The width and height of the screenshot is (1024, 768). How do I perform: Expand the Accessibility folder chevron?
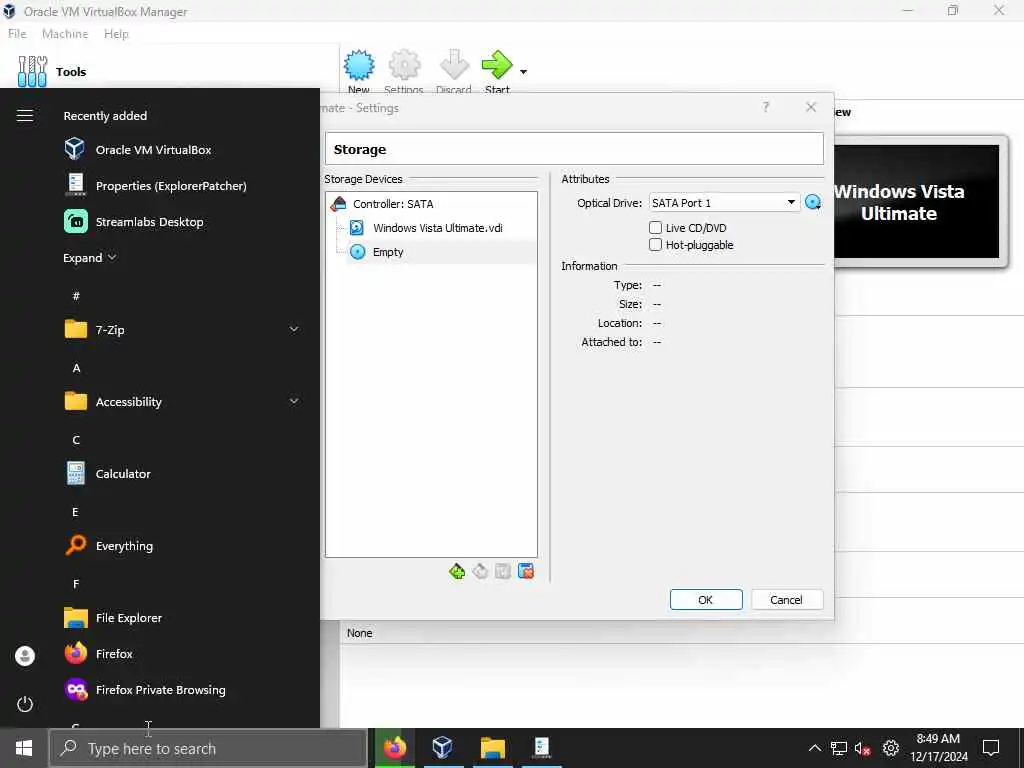pos(294,401)
